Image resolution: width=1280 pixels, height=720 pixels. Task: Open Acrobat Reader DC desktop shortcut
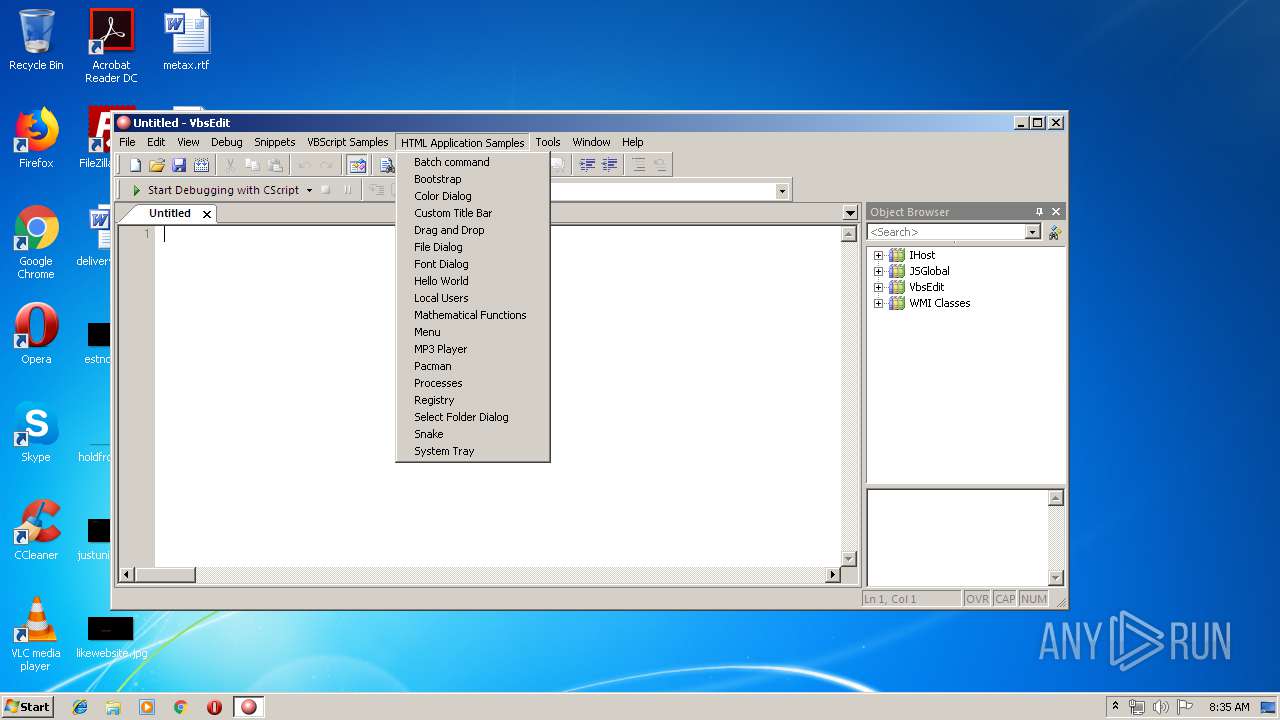pos(111,46)
